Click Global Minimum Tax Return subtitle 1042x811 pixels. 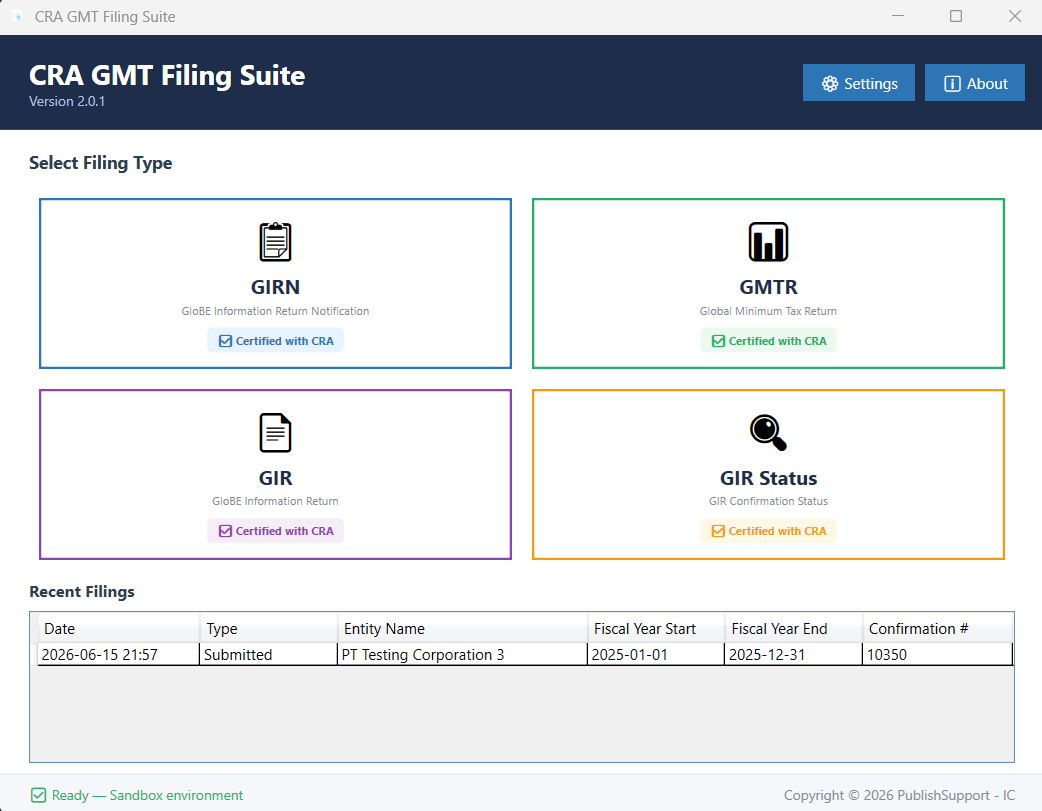pos(768,311)
